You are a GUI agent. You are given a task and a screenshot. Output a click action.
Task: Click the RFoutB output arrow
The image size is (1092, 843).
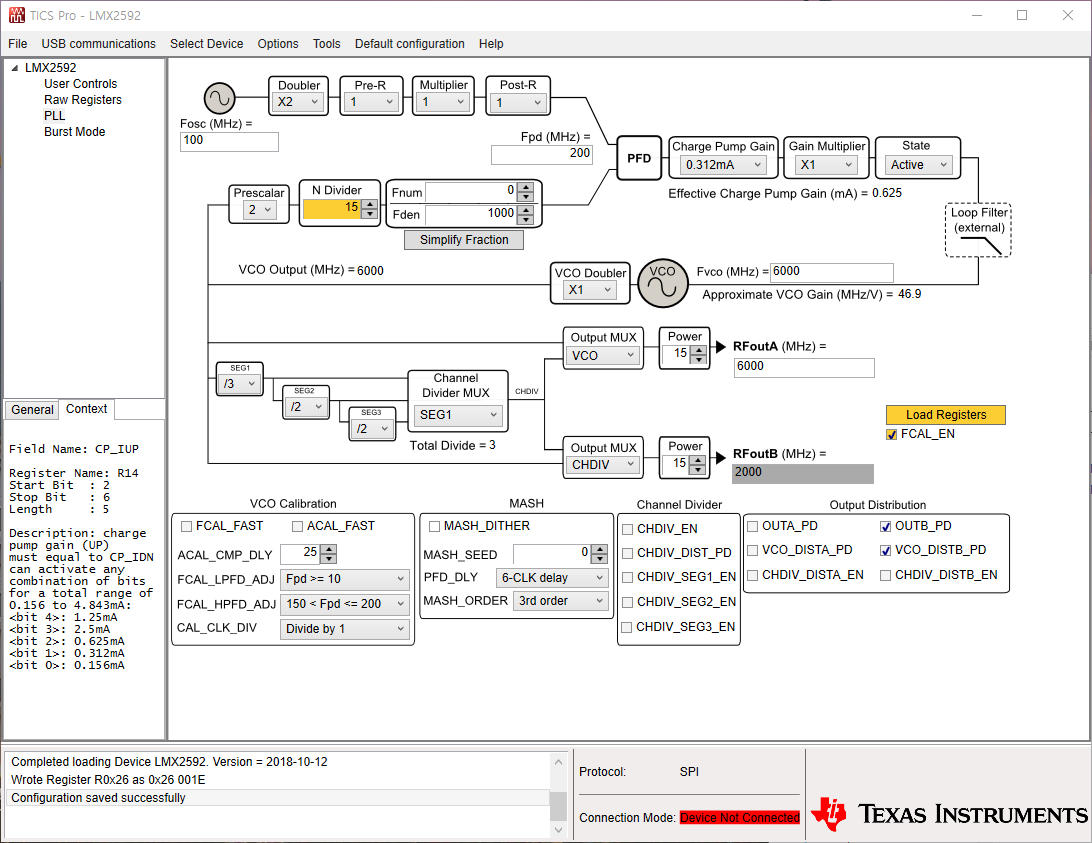(721, 456)
